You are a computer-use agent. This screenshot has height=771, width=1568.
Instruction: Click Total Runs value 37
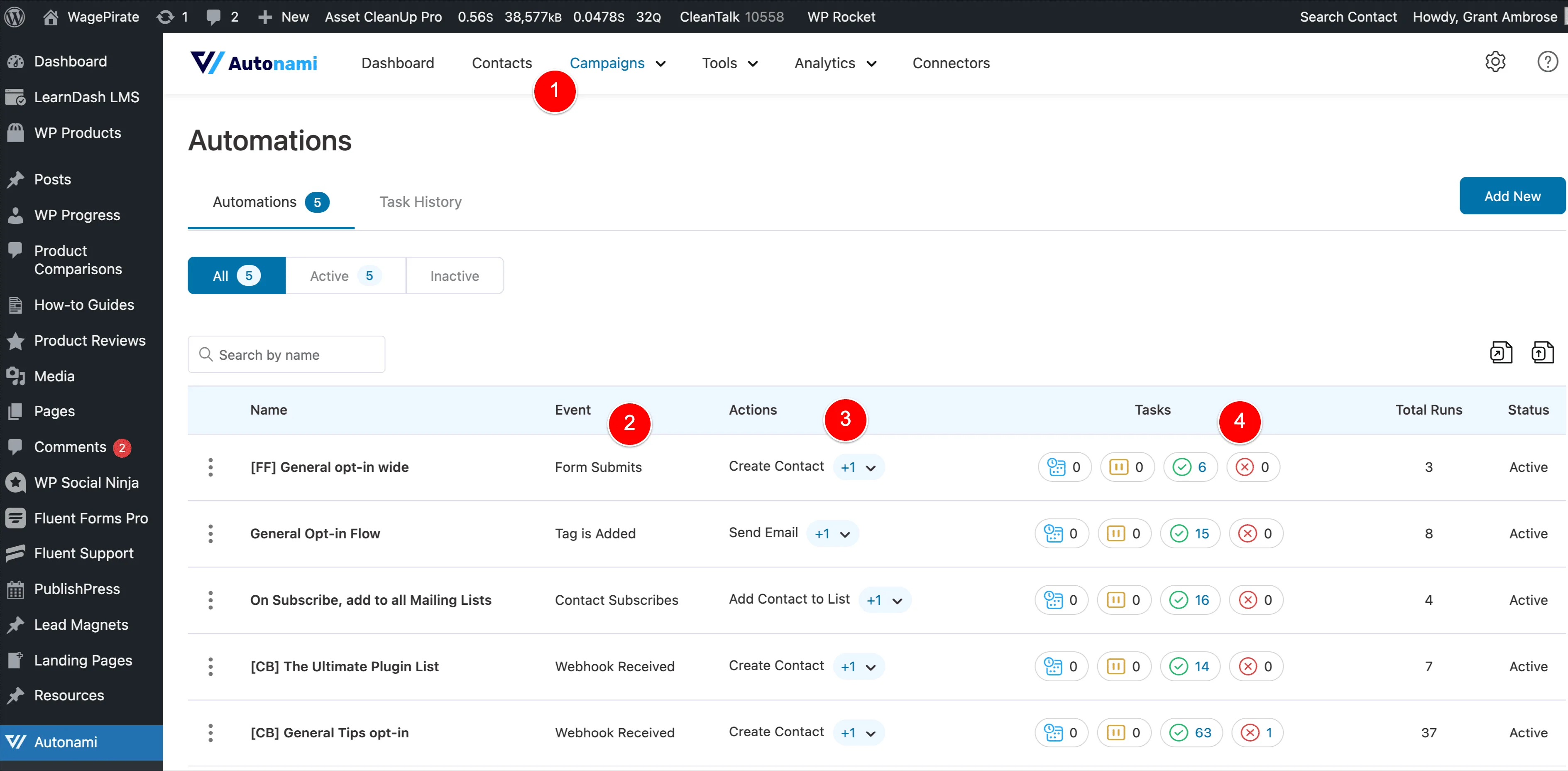click(1429, 733)
